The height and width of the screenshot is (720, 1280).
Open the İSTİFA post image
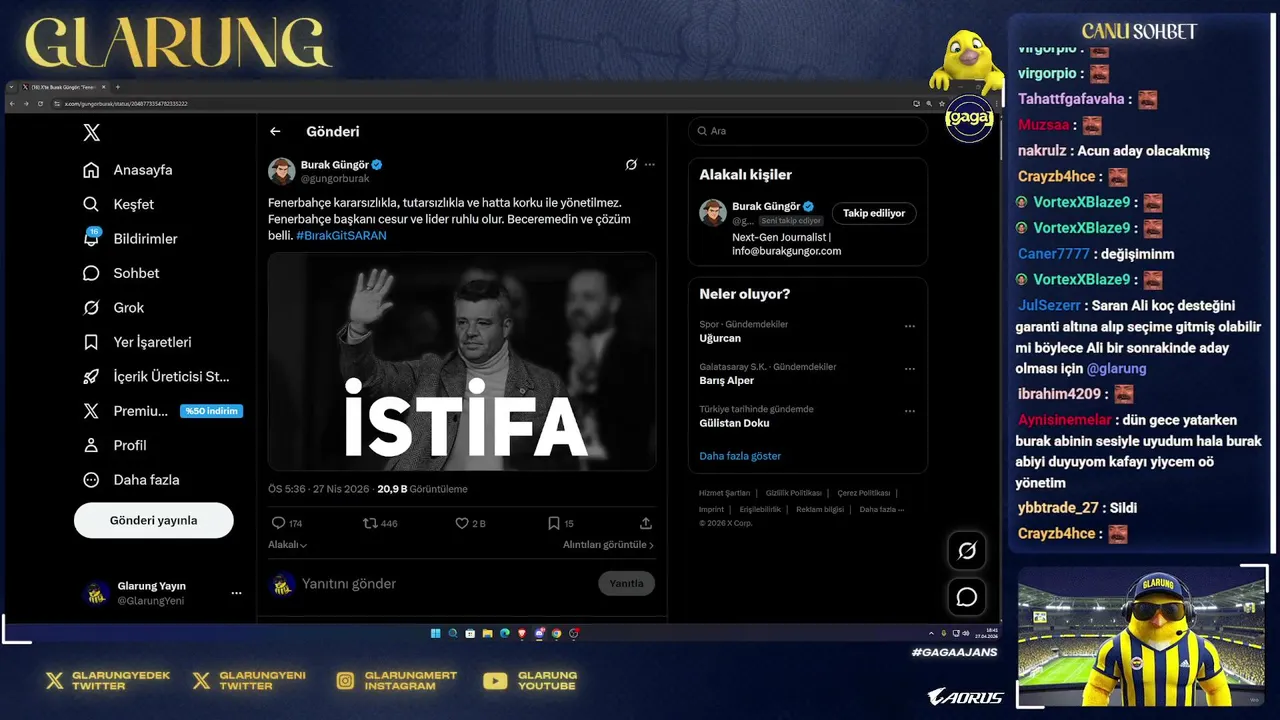click(461, 361)
